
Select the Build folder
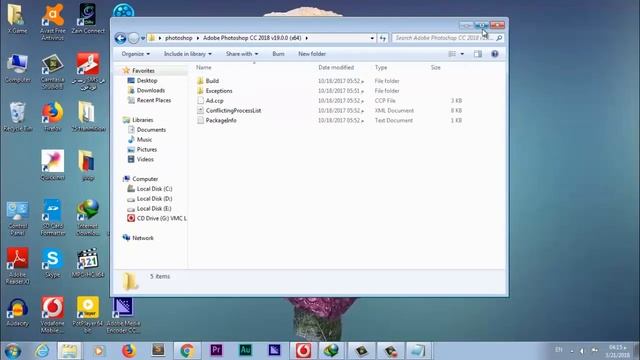point(212,81)
